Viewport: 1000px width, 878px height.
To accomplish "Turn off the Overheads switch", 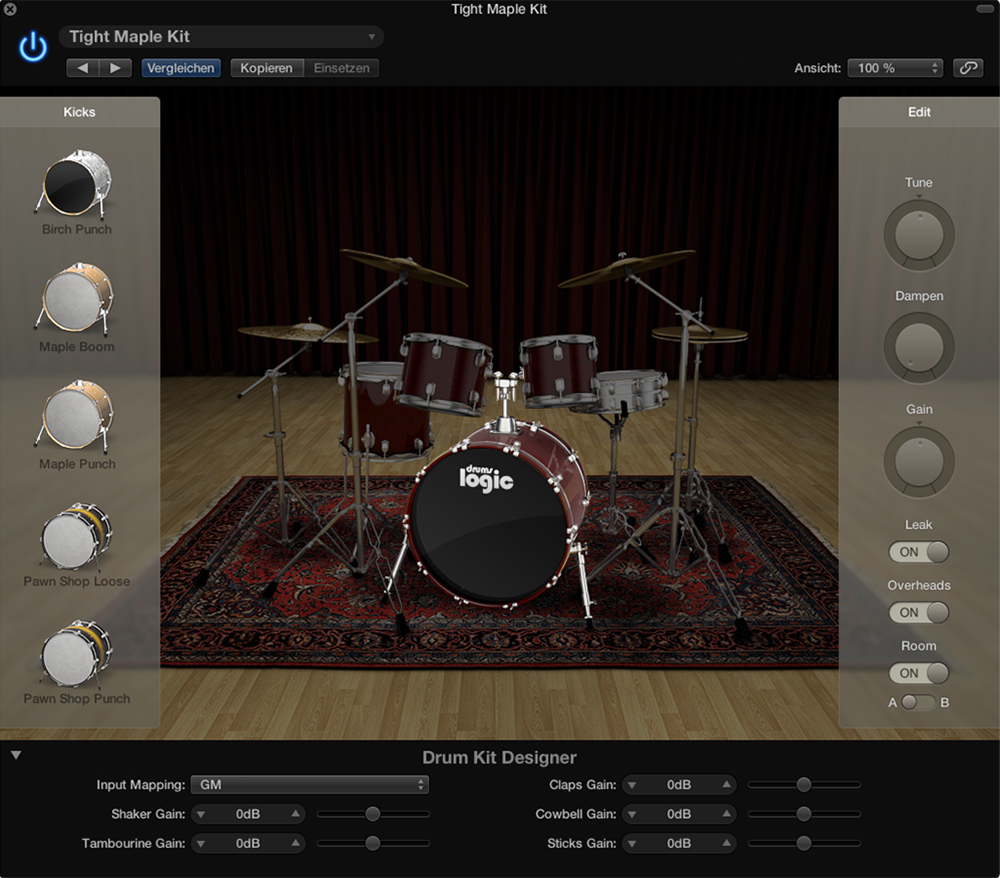I will tap(918, 612).
